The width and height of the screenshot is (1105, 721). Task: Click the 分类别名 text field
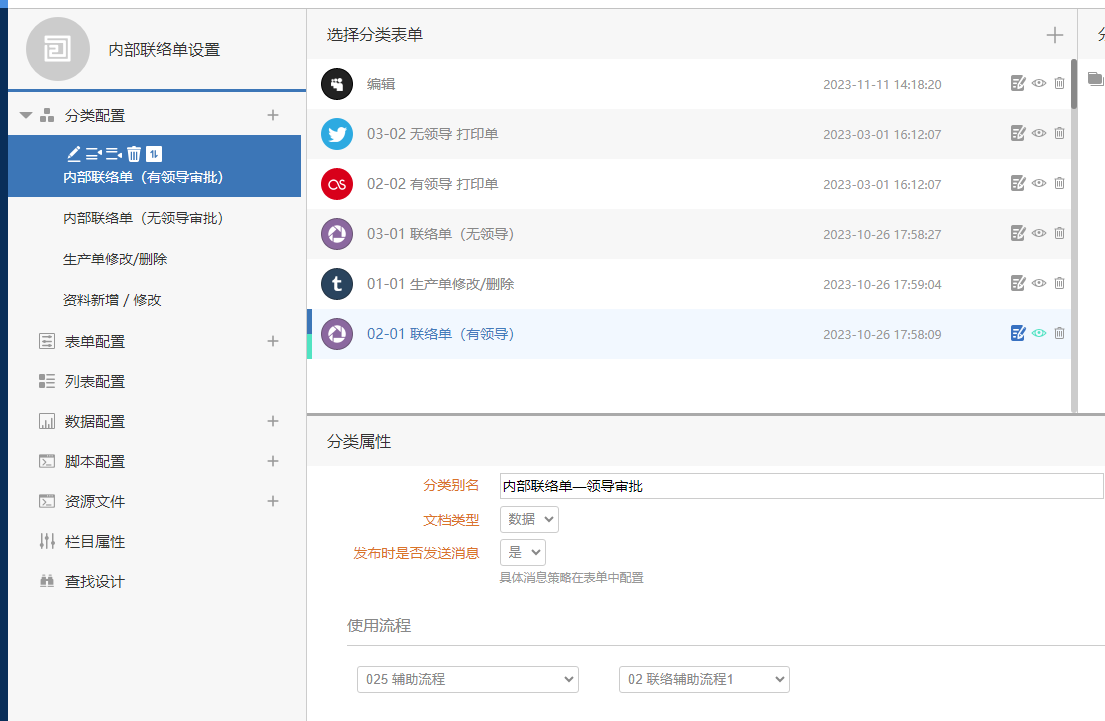click(x=800, y=486)
